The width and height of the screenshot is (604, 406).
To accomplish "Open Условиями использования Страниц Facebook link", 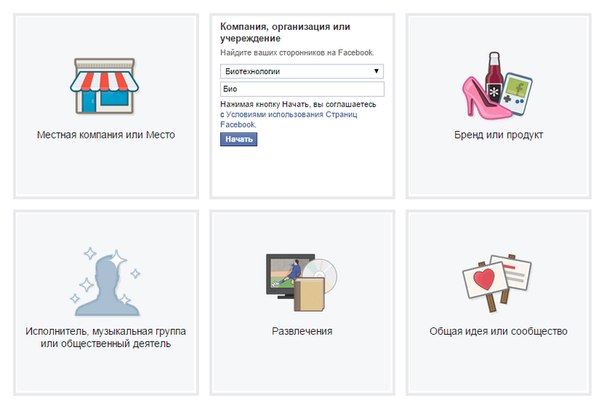I will [289, 119].
